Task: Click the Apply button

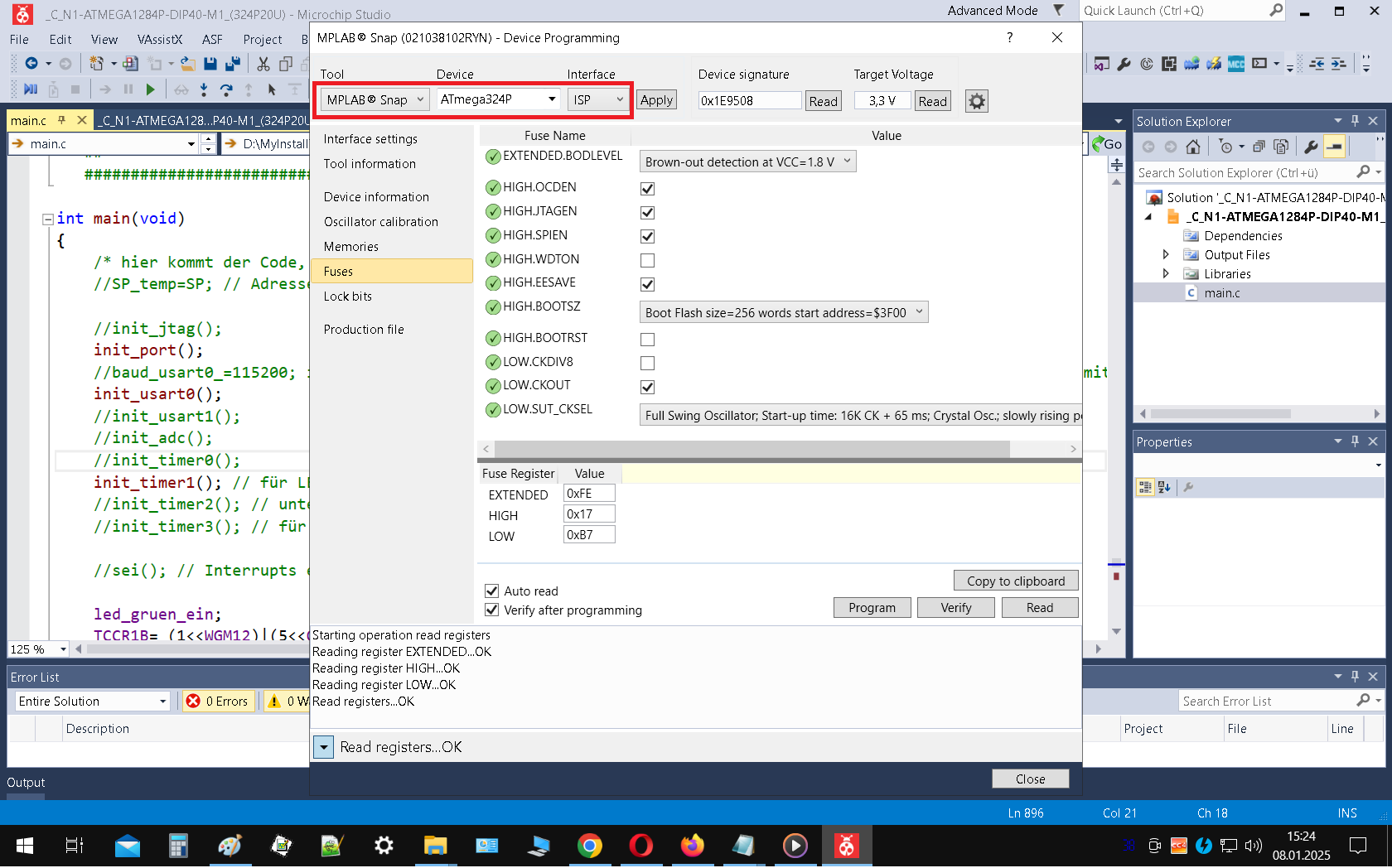Action: (x=656, y=99)
